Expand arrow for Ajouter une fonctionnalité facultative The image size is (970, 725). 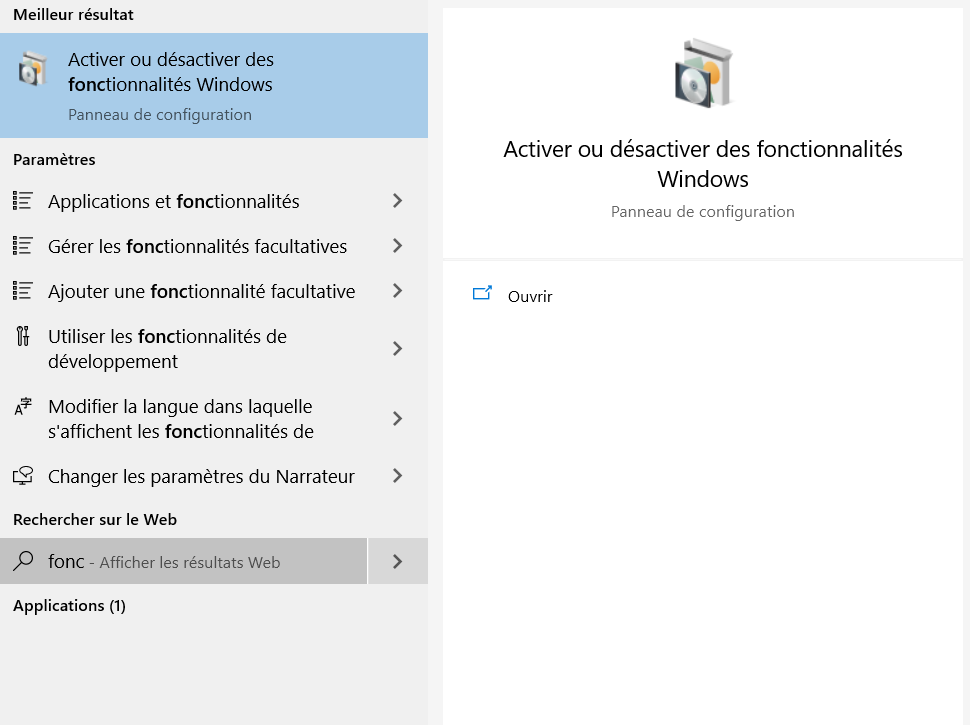tap(398, 291)
